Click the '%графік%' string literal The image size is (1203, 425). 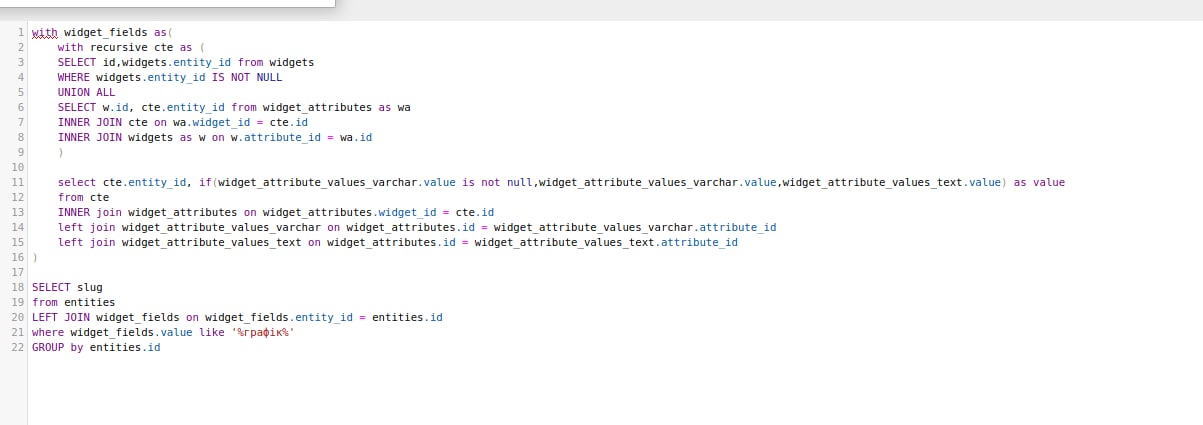(x=262, y=332)
